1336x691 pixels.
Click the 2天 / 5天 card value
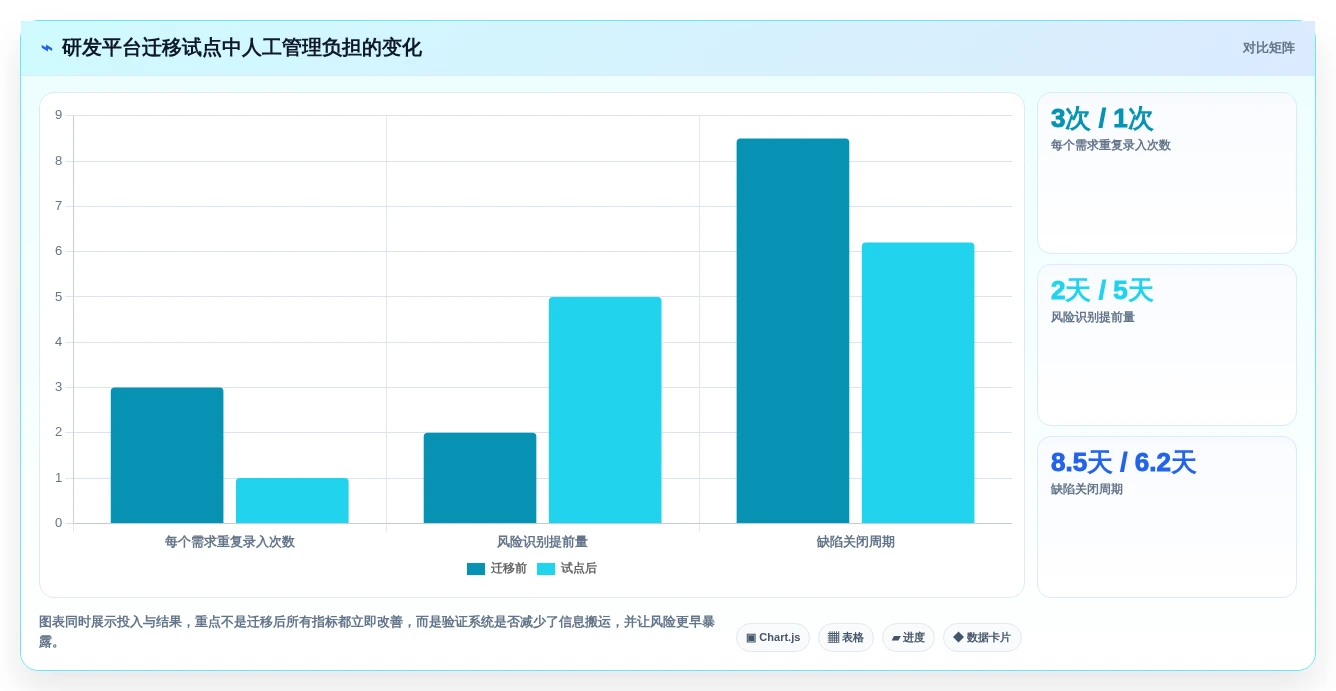pyautogui.click(x=1102, y=291)
